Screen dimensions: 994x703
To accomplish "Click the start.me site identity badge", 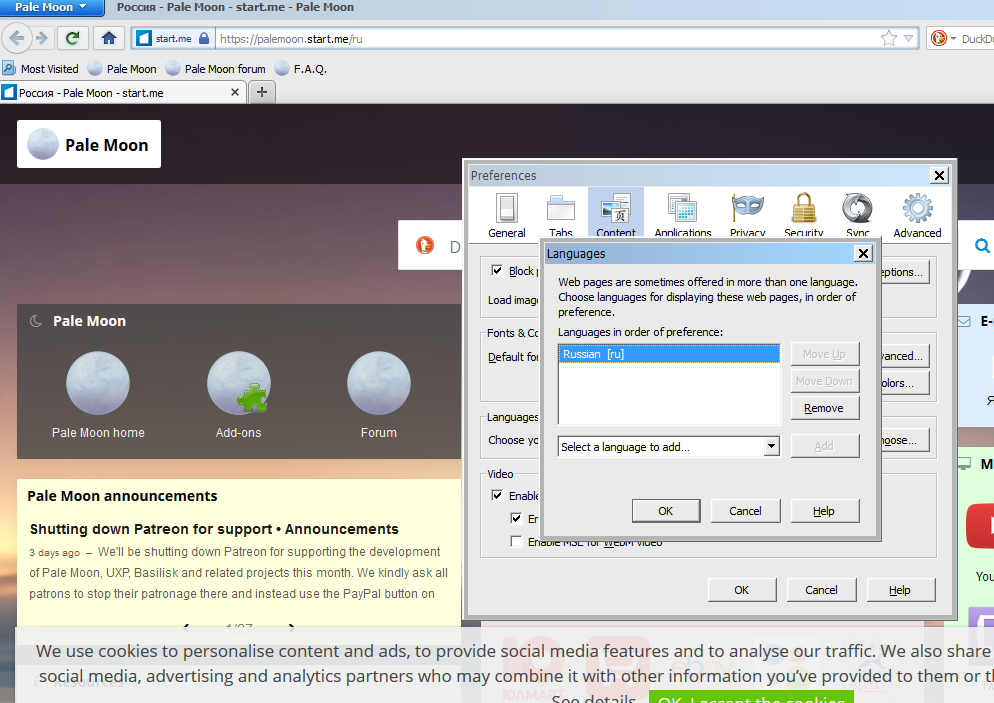I will click(x=172, y=39).
